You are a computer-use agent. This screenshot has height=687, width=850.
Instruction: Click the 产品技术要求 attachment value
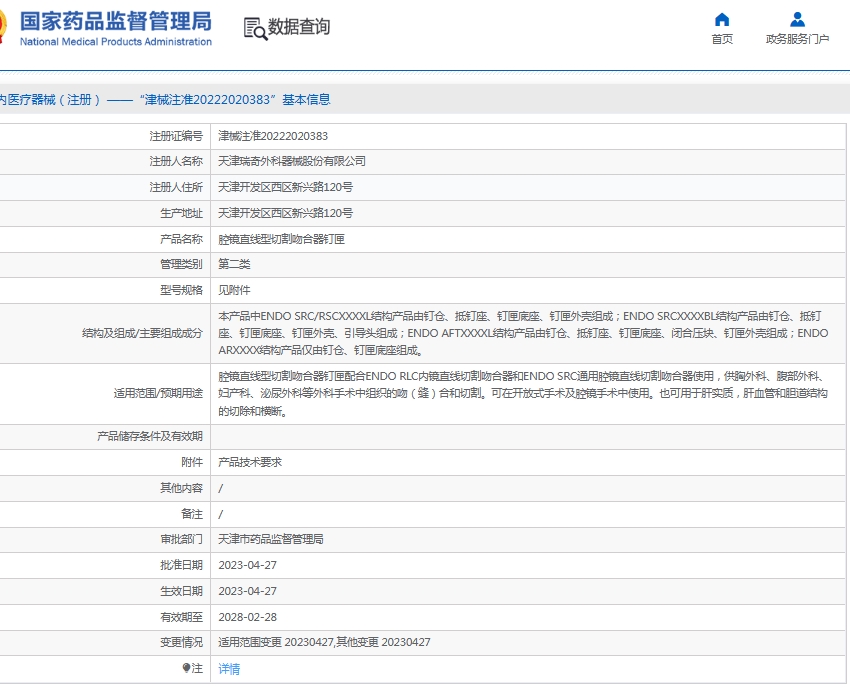[250, 463]
